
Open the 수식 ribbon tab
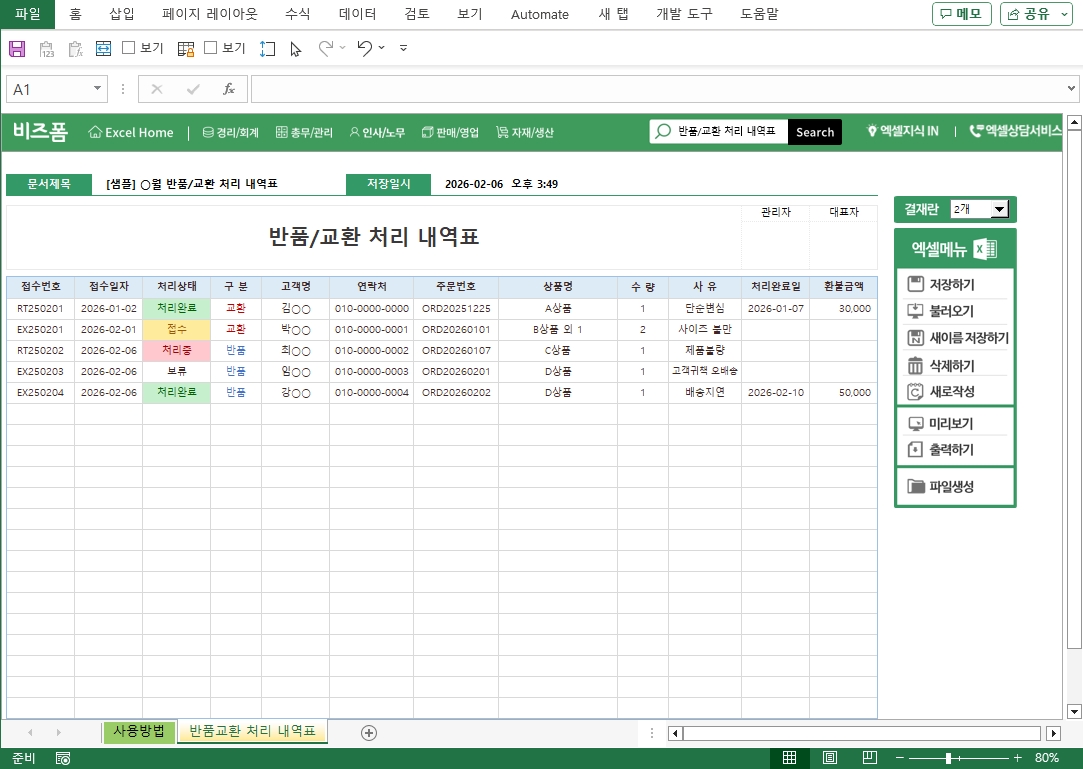(x=297, y=14)
